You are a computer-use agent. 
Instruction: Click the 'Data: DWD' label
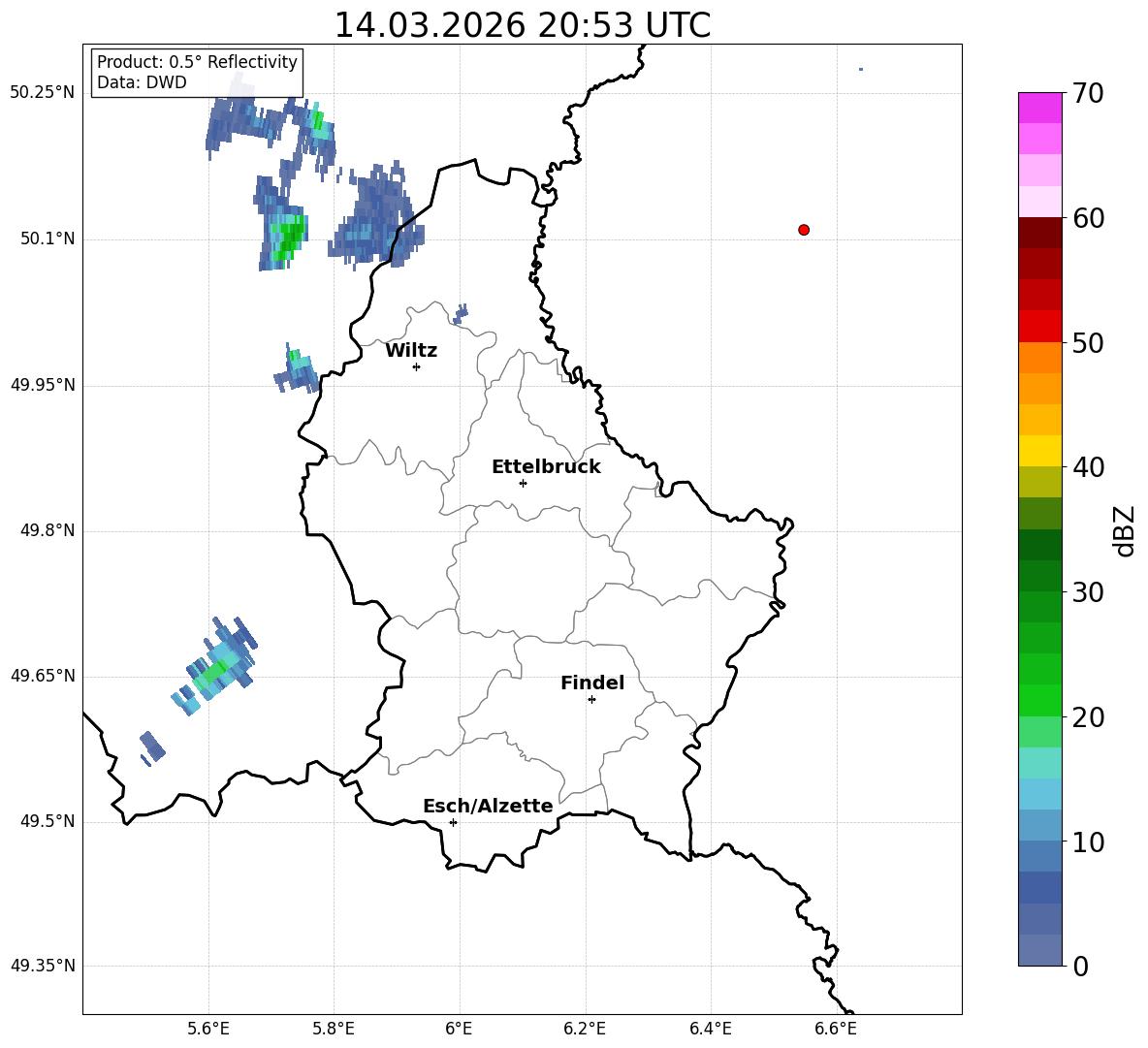click(142, 82)
